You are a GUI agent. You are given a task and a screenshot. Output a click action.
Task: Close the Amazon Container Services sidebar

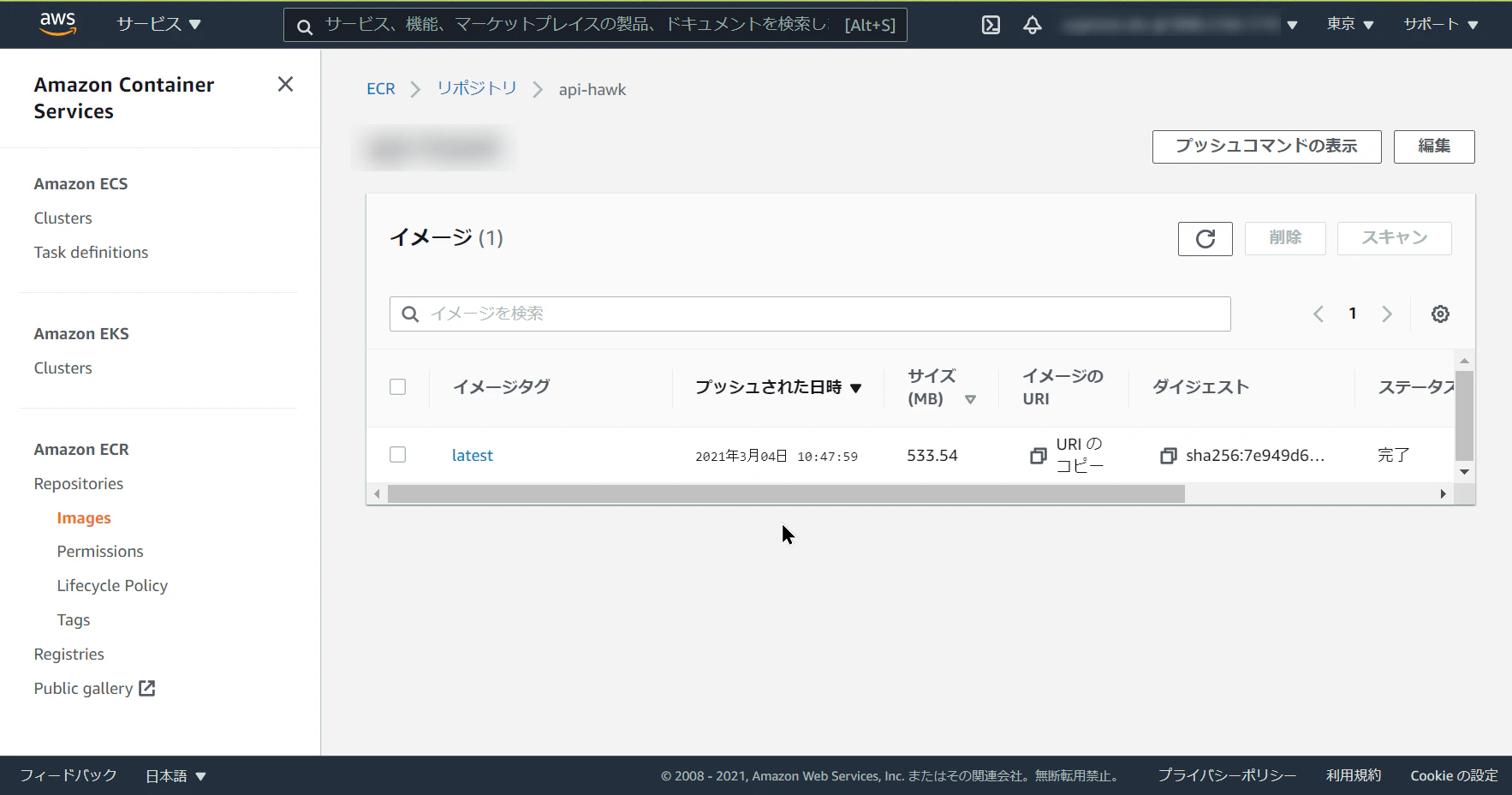click(x=285, y=84)
